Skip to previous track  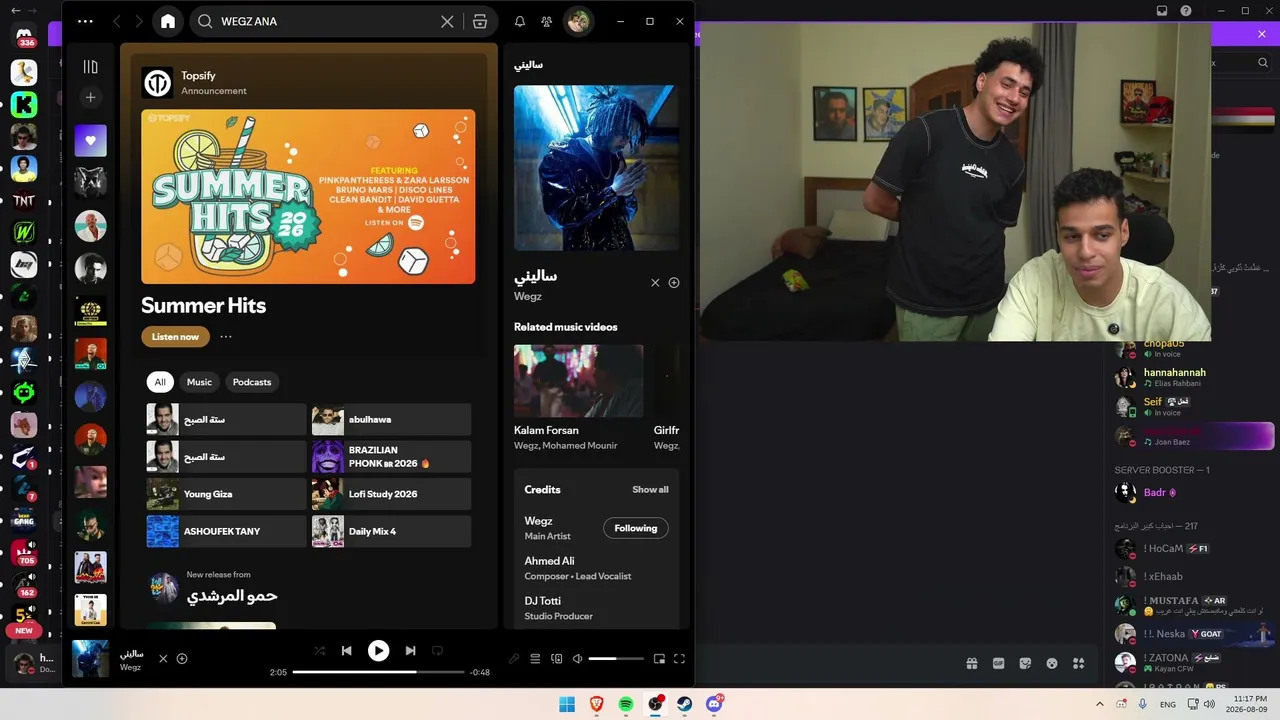(x=346, y=651)
